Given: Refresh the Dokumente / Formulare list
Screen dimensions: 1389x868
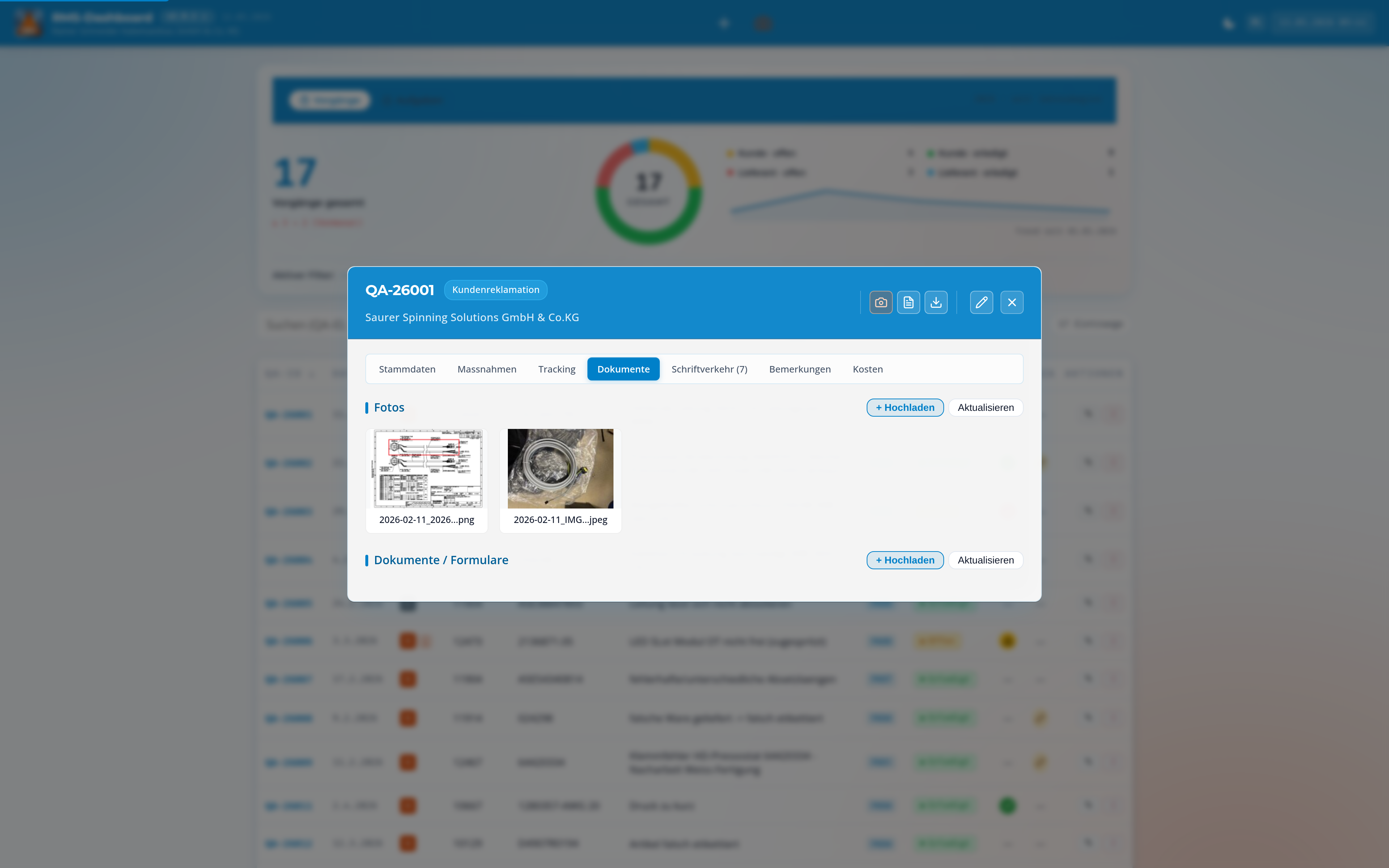Looking at the screenshot, I should (985, 560).
